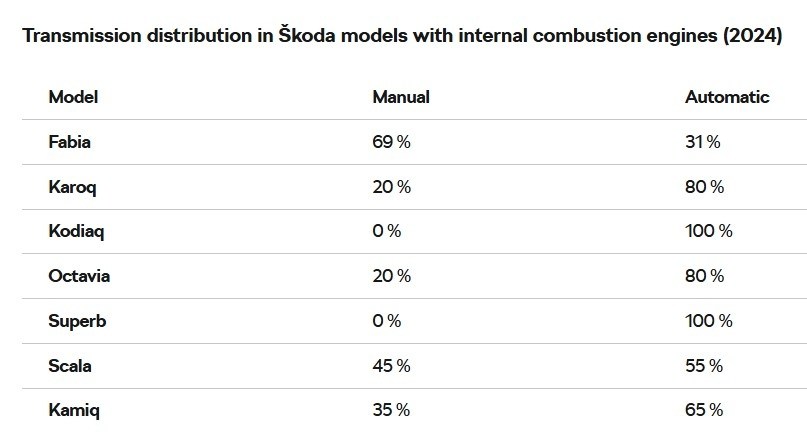Click the Scala model row label
This screenshot has height=439, width=807.
point(70,366)
